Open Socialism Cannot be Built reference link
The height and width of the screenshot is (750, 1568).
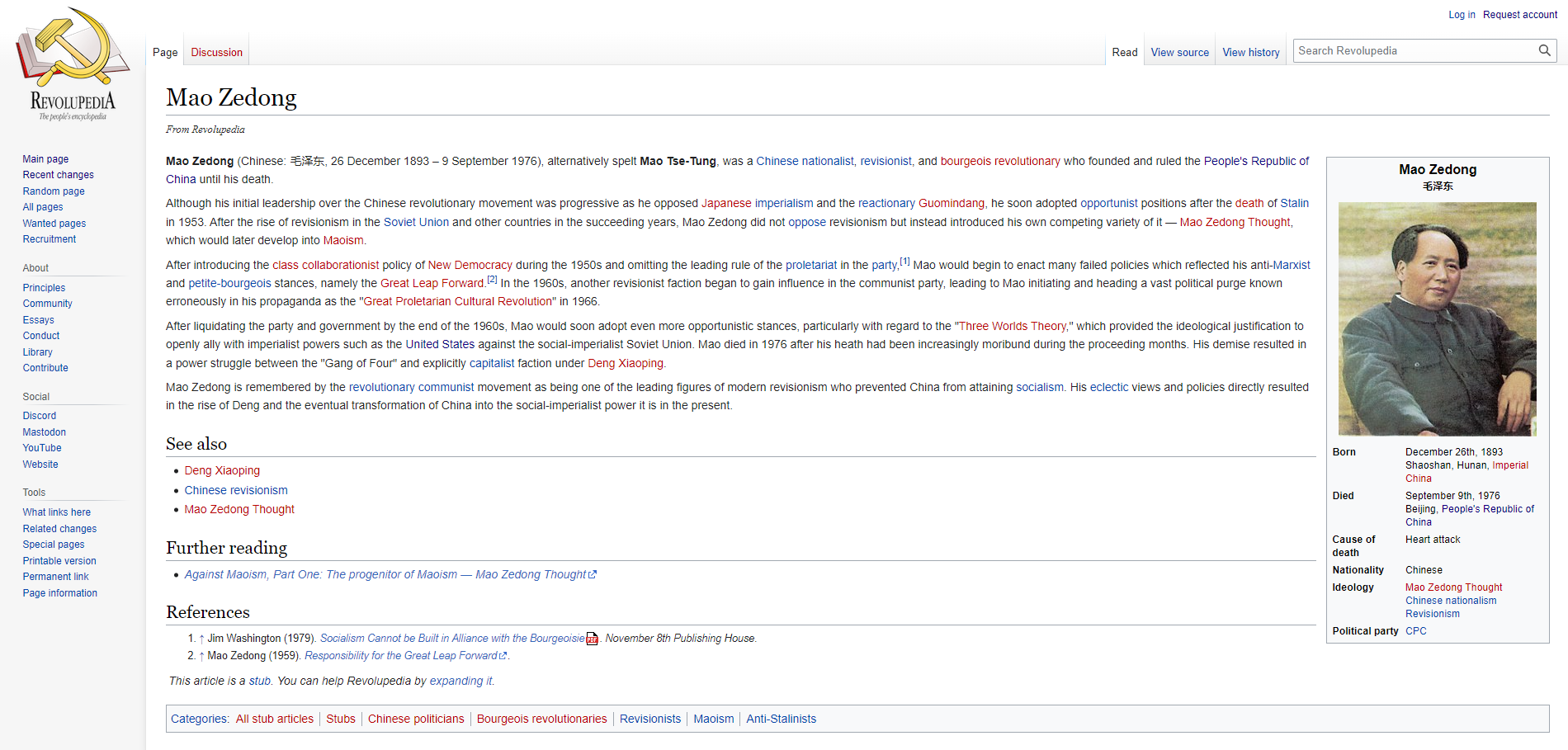[452, 639]
